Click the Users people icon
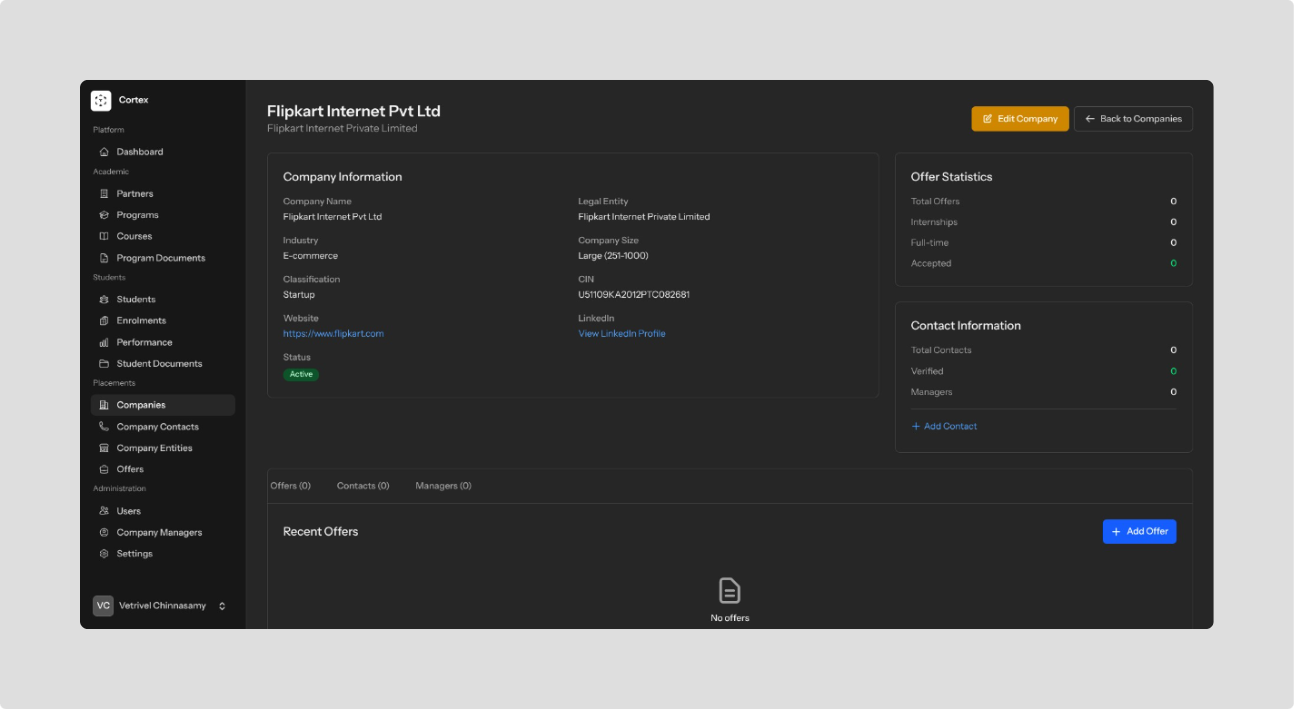Image resolution: width=1294 pixels, height=709 pixels. point(104,511)
